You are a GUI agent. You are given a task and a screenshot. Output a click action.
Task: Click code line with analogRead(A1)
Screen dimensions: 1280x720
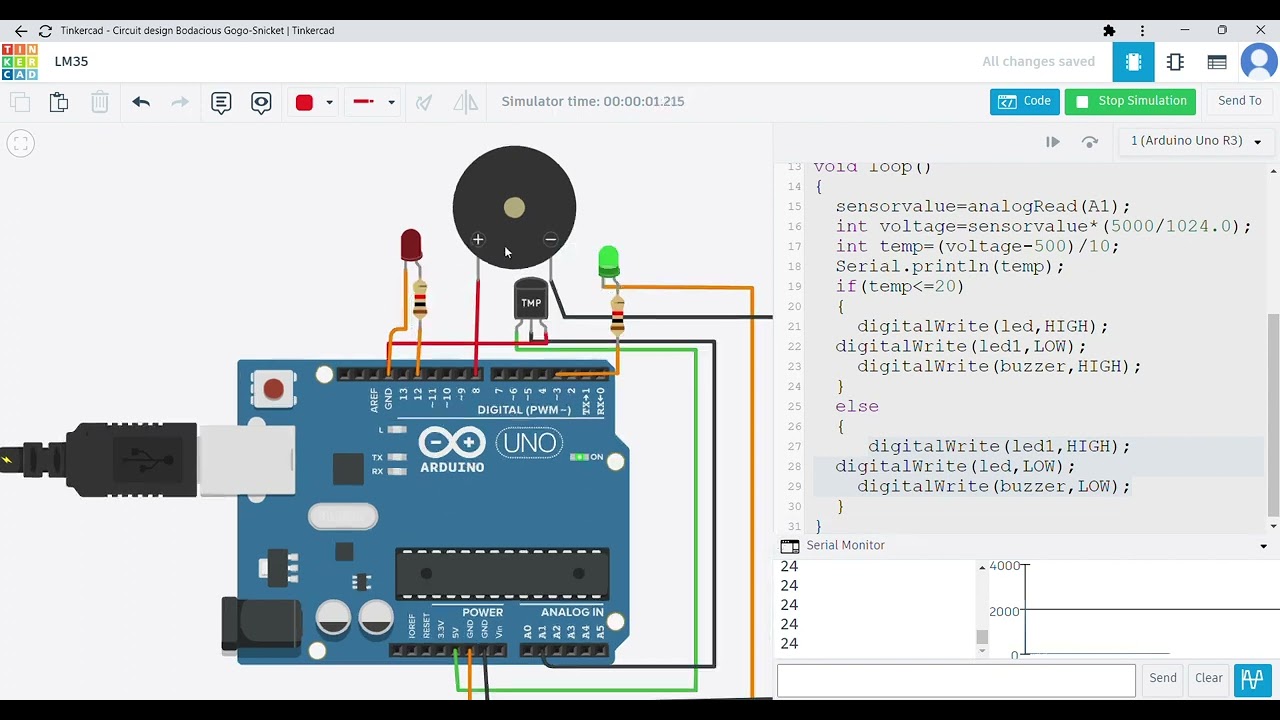(983, 206)
